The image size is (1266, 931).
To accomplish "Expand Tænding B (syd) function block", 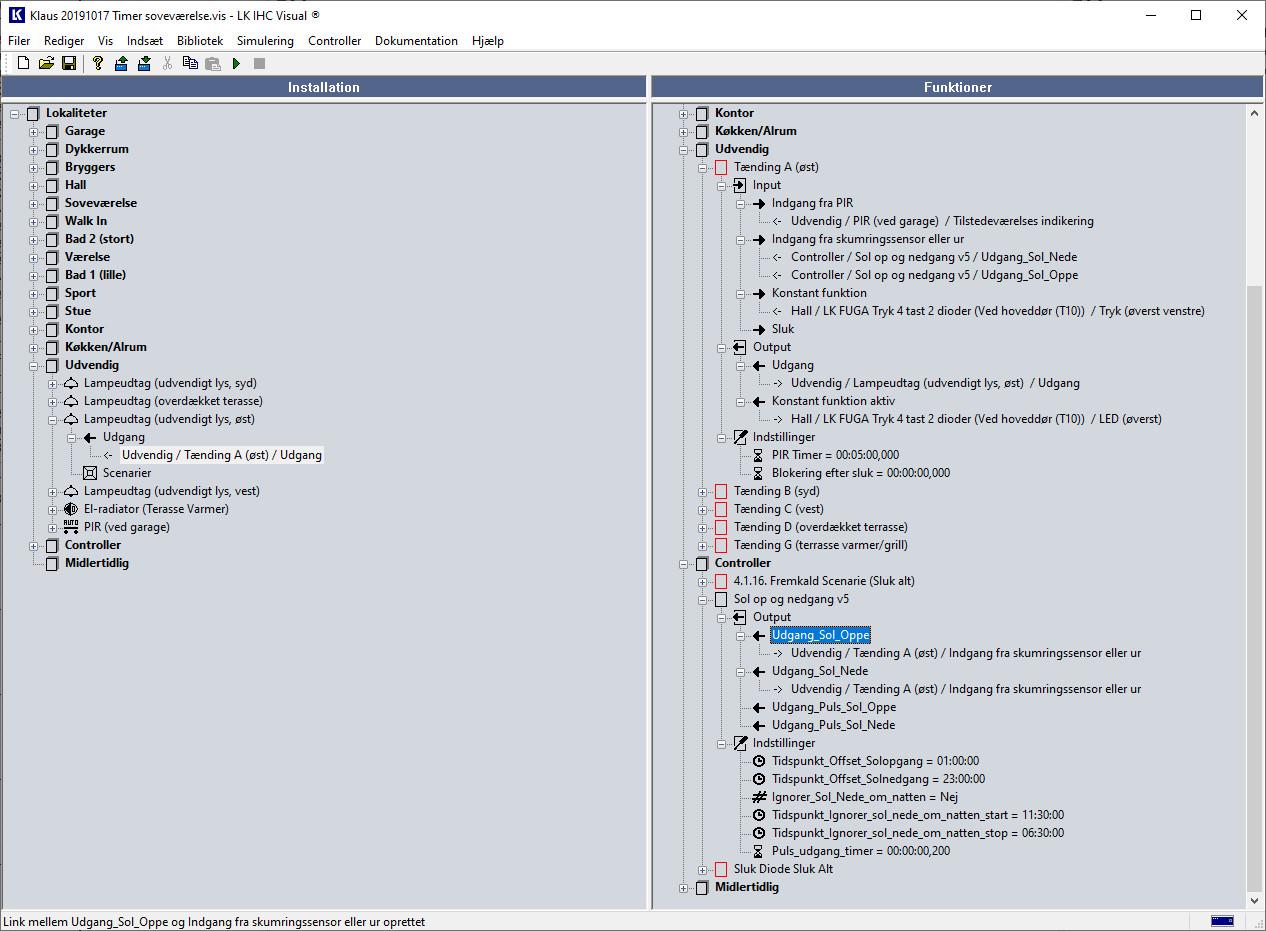I will (x=703, y=491).
